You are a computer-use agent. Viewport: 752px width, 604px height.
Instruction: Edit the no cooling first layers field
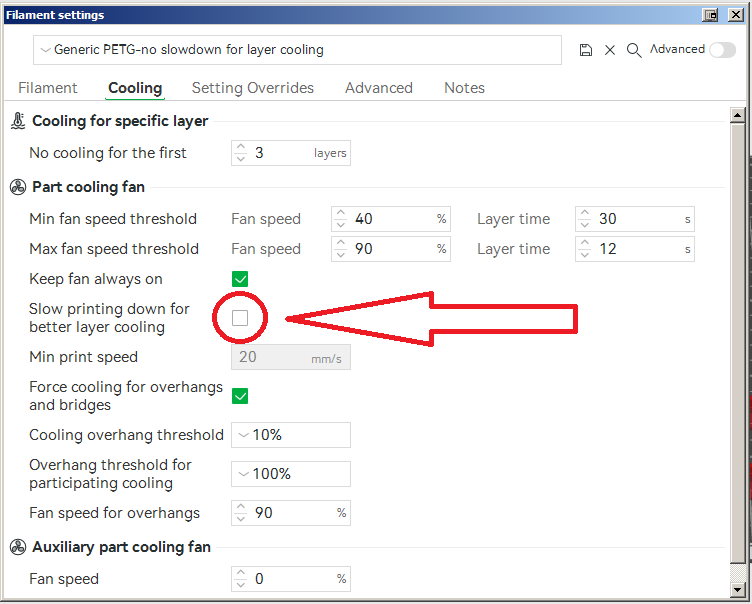click(x=291, y=153)
